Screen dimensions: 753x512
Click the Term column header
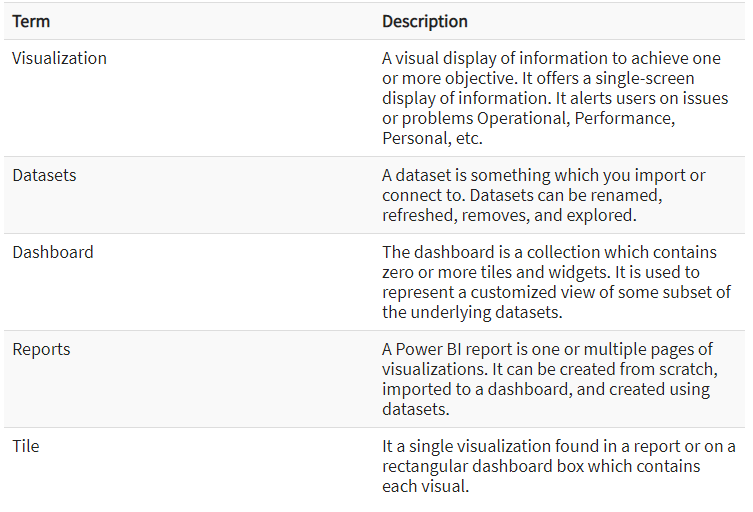click(x=31, y=22)
